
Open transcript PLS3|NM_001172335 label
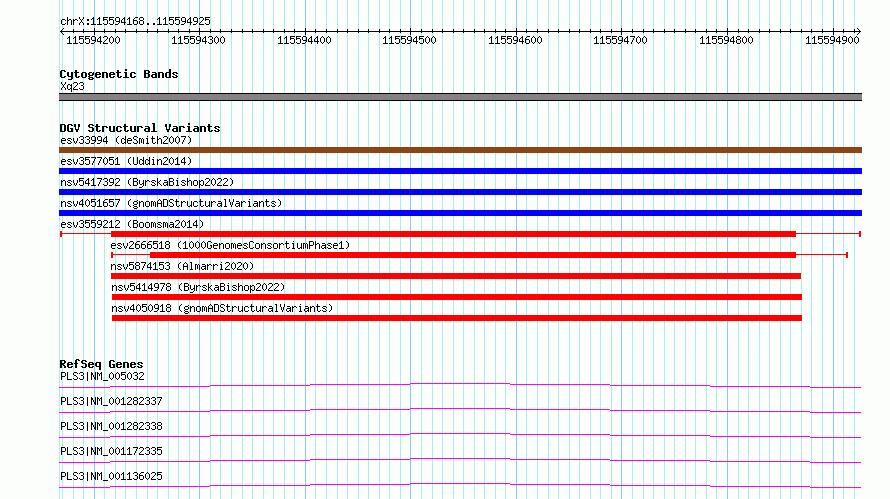click(111, 451)
